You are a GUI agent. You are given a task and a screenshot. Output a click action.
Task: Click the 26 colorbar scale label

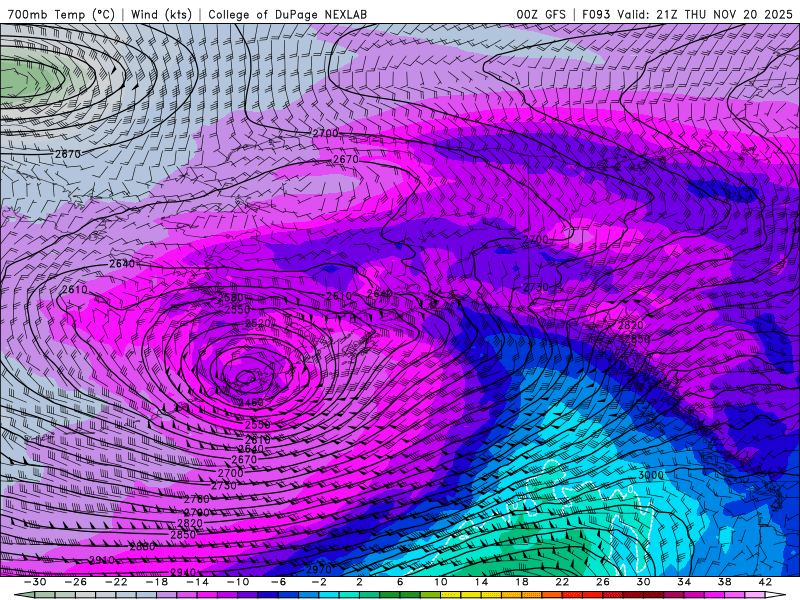click(603, 582)
